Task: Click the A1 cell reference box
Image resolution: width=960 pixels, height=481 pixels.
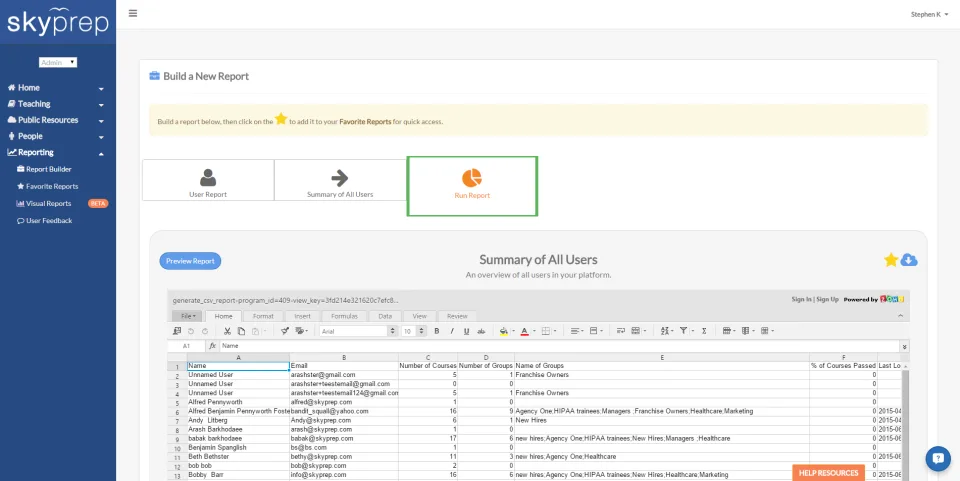Action: coord(186,346)
